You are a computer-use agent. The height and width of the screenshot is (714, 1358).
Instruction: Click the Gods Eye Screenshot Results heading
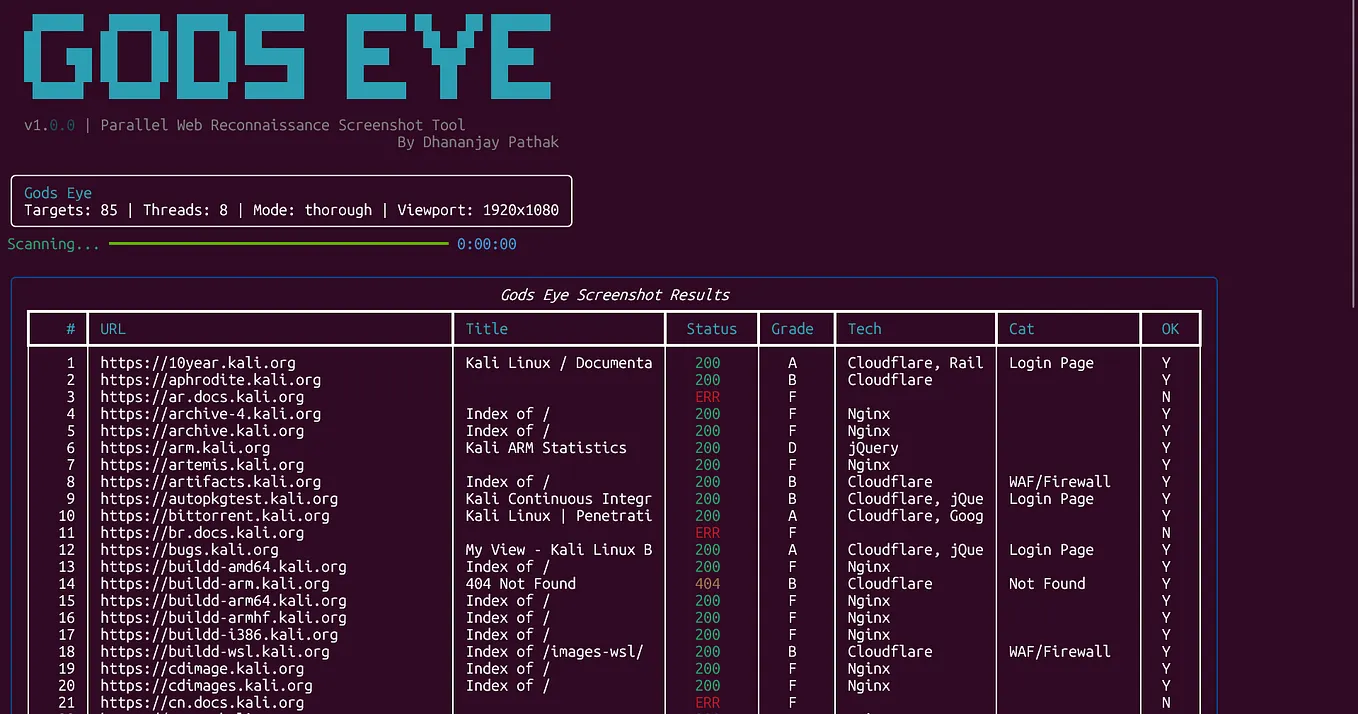click(x=615, y=295)
